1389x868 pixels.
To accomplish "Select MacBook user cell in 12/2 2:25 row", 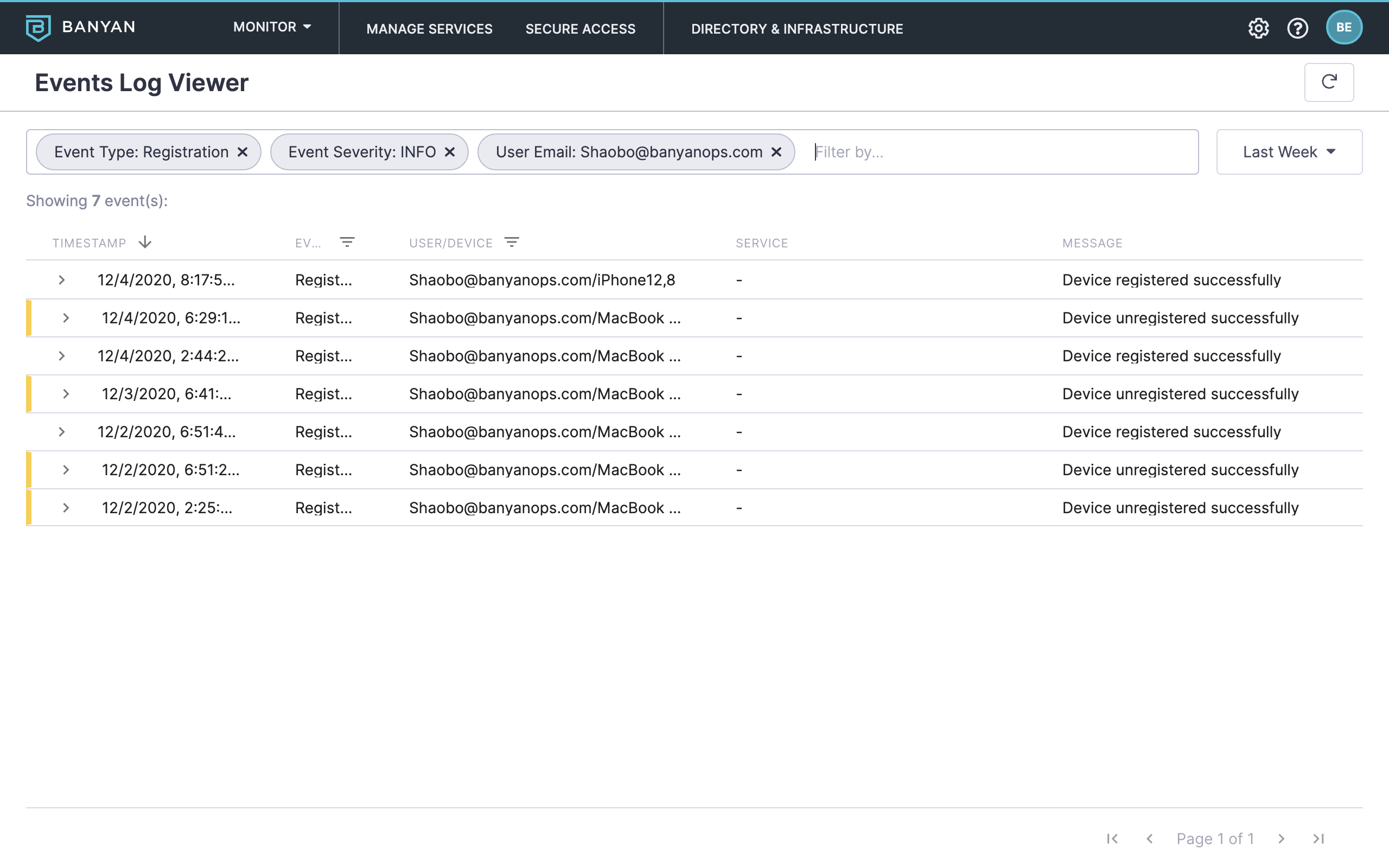I will [545, 507].
